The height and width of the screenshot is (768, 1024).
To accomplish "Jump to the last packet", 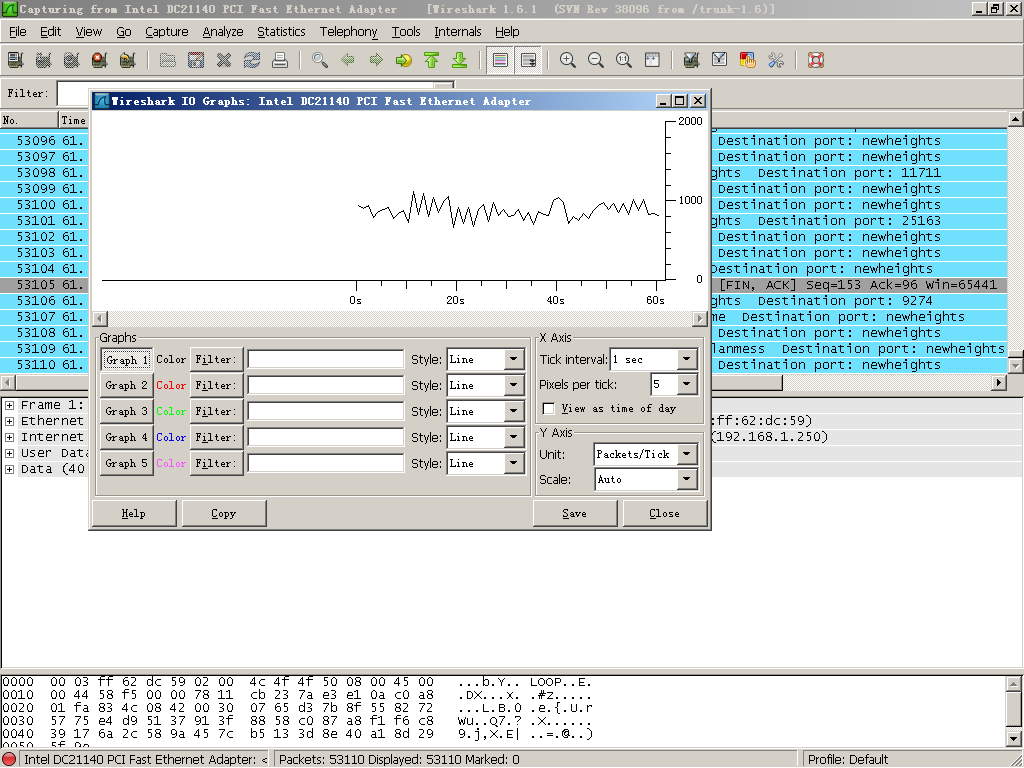I will (x=460, y=61).
